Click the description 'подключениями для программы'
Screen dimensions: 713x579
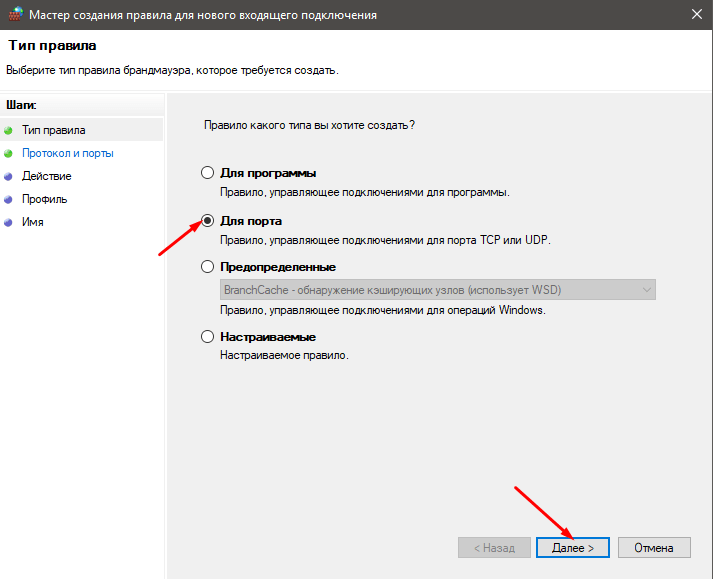coord(365,192)
